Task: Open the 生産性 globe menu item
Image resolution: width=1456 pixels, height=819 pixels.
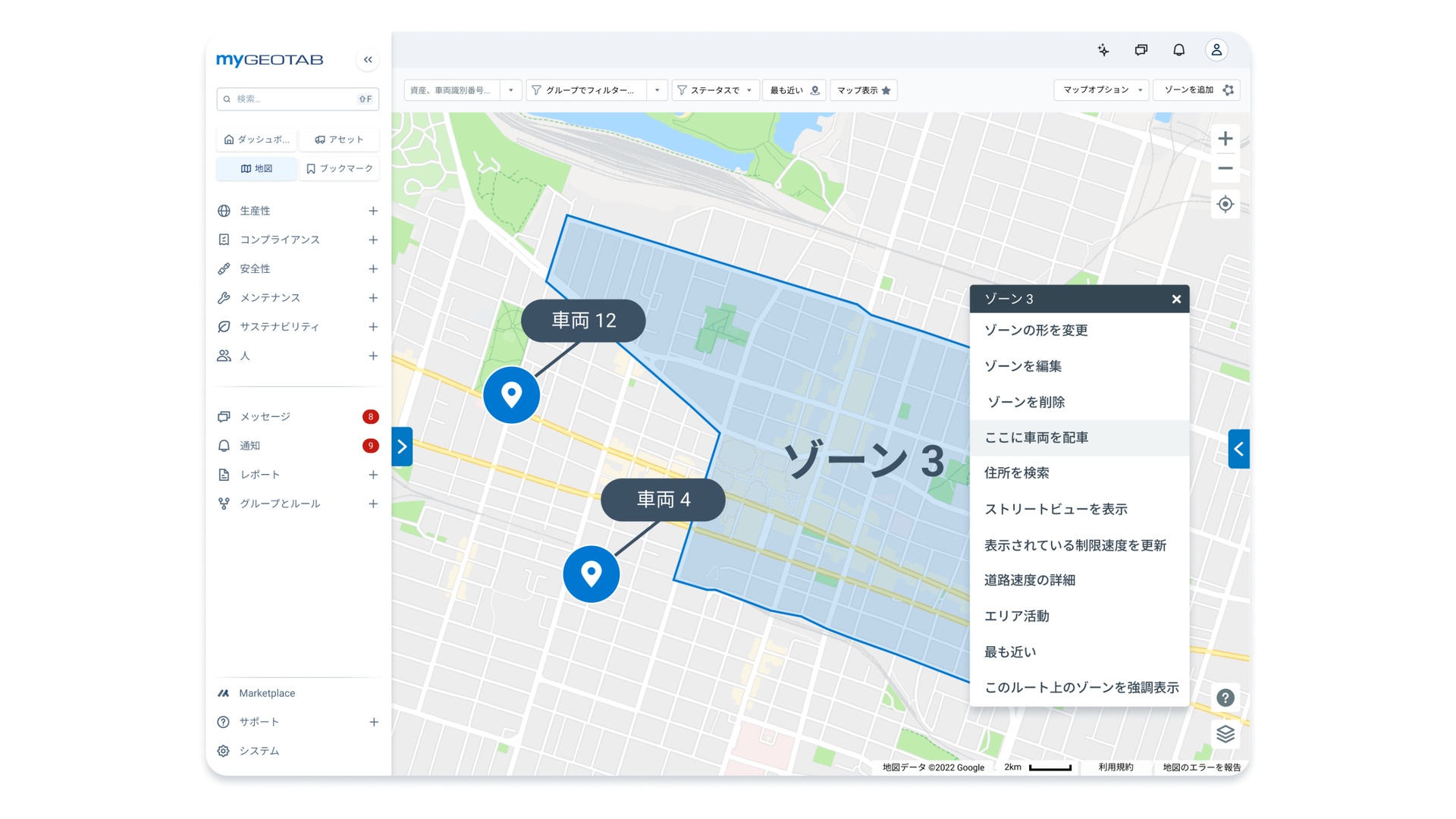Action: [256, 211]
